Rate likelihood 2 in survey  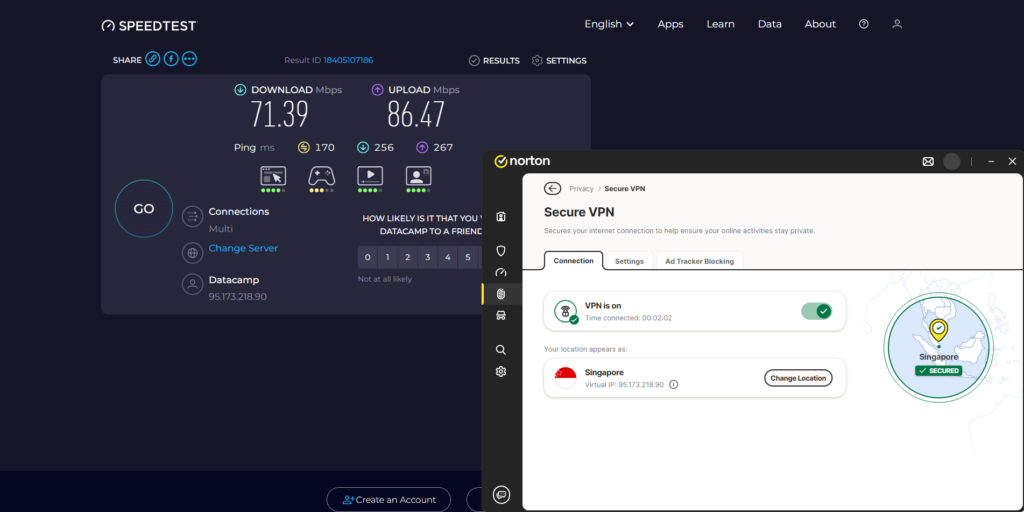tap(408, 257)
